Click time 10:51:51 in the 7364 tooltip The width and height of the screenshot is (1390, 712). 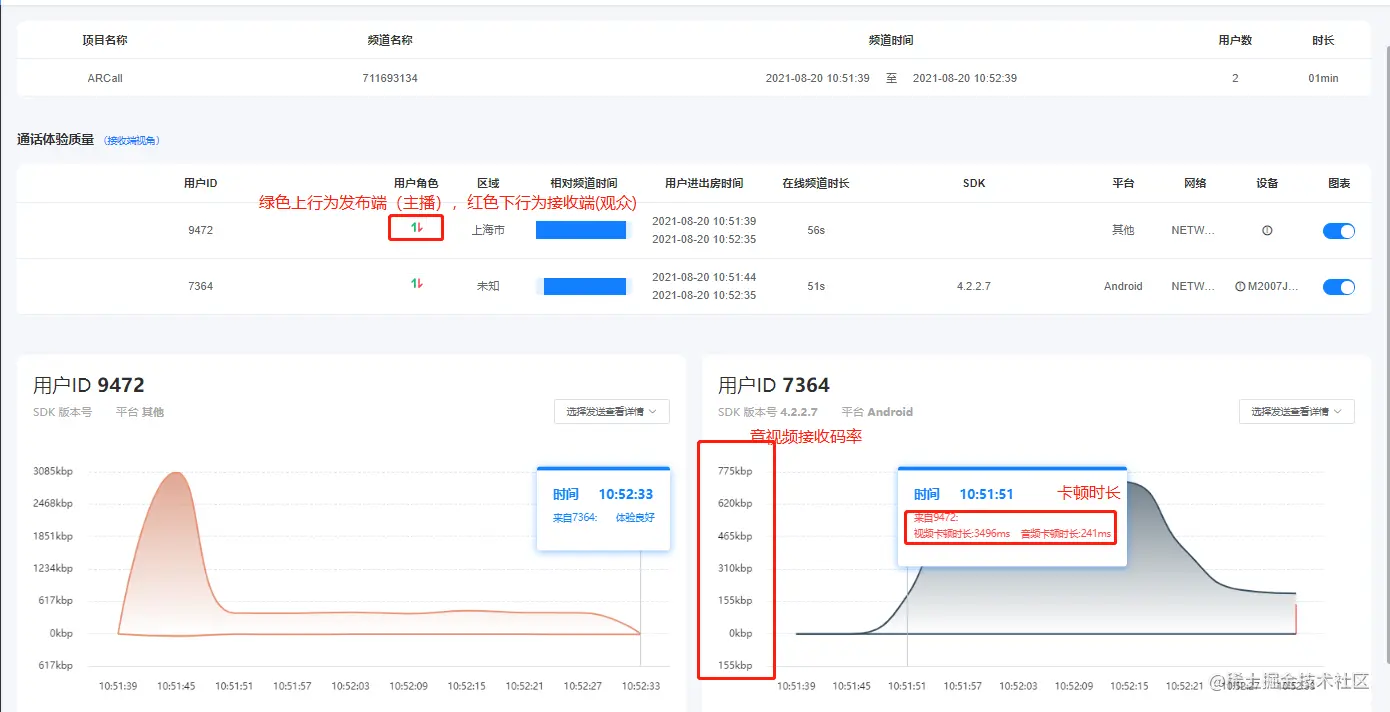click(987, 494)
